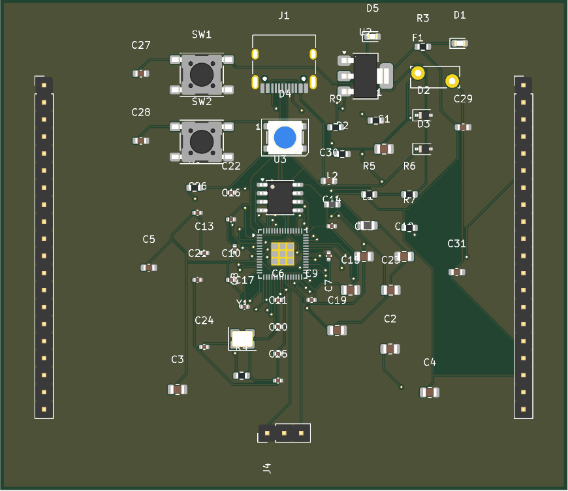Click the "C28" silkscreen label
This screenshot has width=568, height=491.
[x=141, y=112]
